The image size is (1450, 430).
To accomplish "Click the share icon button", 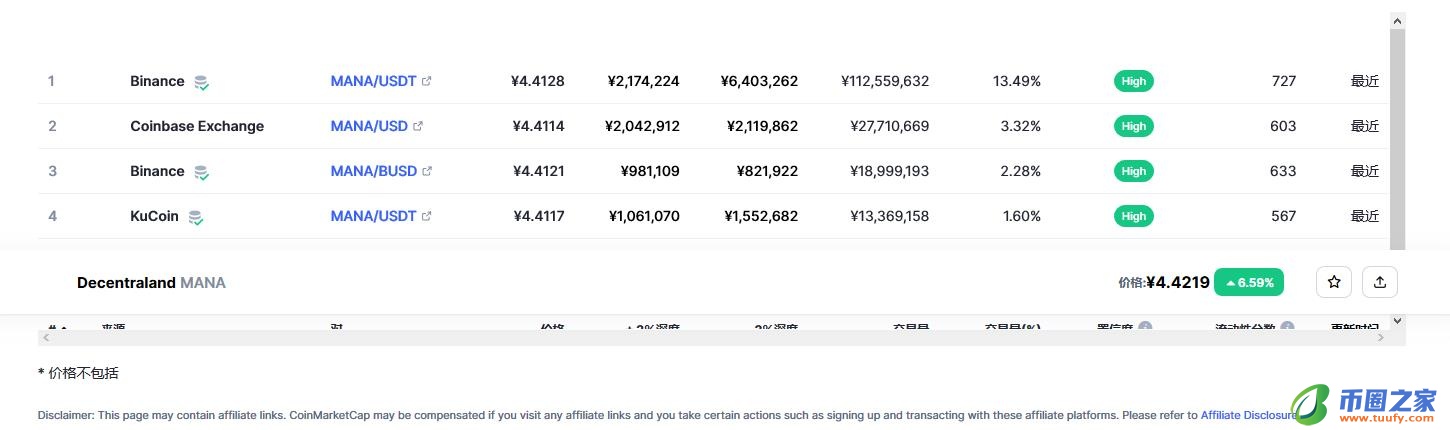I will pyautogui.click(x=1380, y=282).
